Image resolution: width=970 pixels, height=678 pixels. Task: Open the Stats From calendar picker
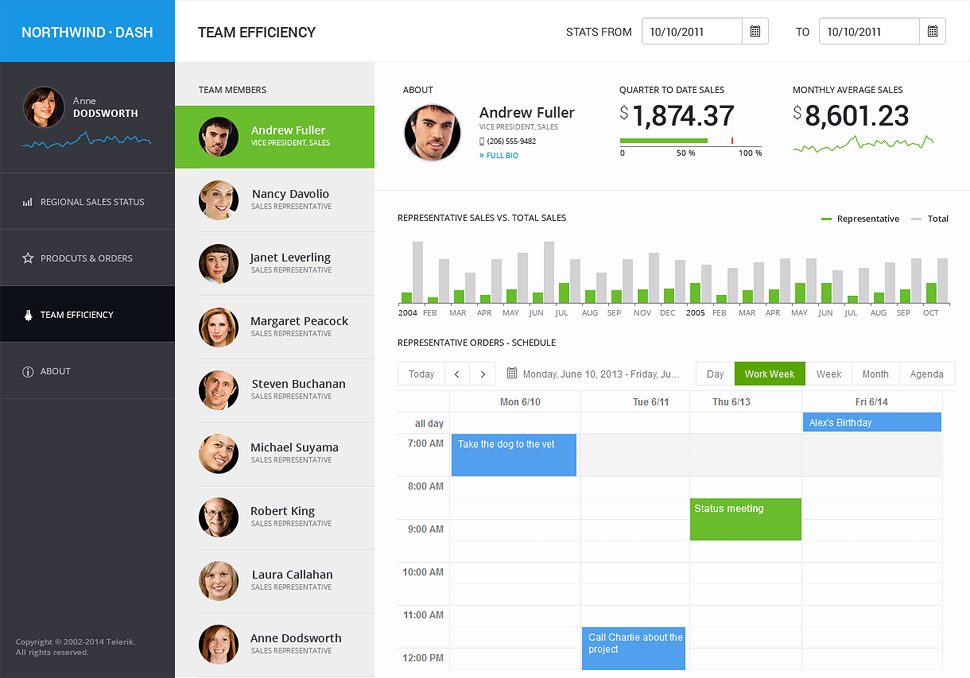[x=755, y=32]
